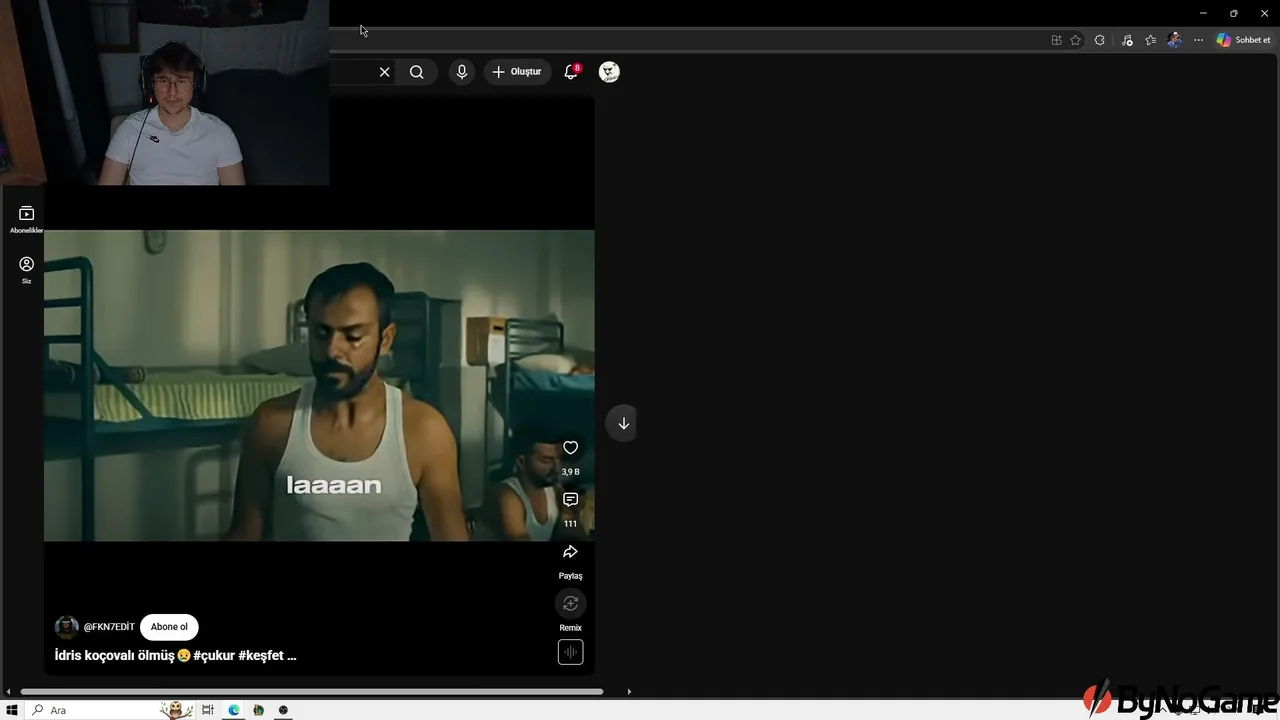Viewport: 1280px width, 720px height.
Task: Pause the Short by clicking the video
Action: point(319,386)
